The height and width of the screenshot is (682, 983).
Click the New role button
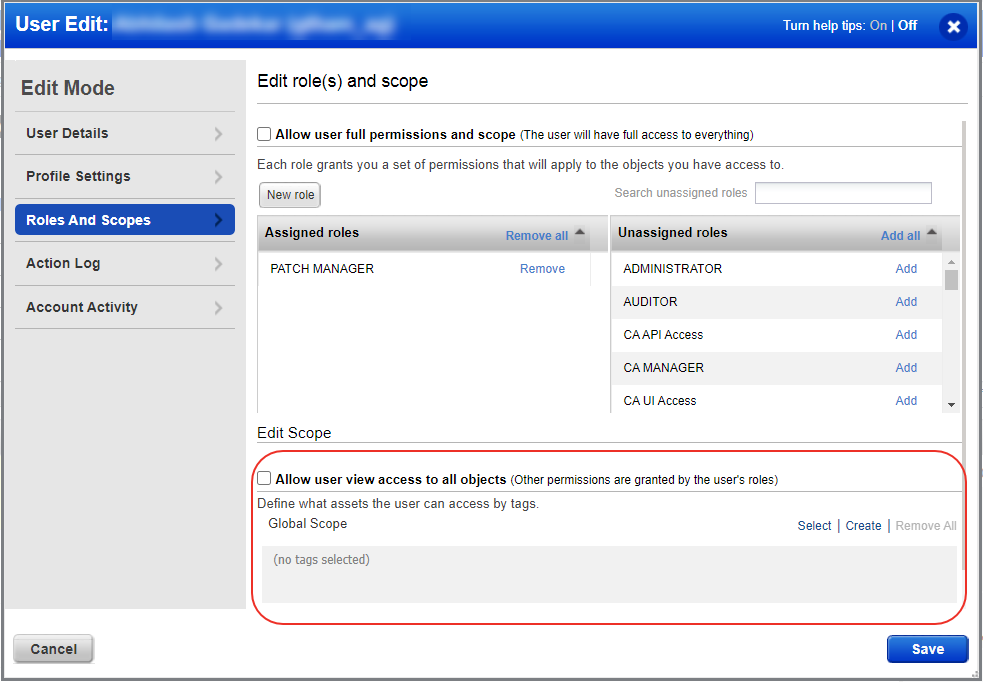click(290, 195)
